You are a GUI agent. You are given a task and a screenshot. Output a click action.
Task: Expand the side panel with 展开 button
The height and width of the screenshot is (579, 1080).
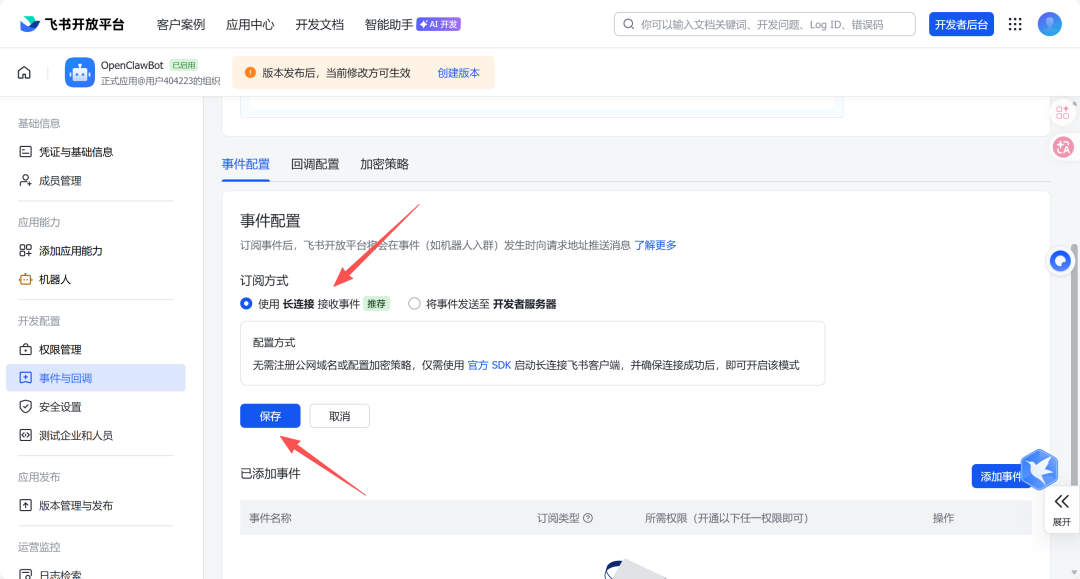(1061, 508)
